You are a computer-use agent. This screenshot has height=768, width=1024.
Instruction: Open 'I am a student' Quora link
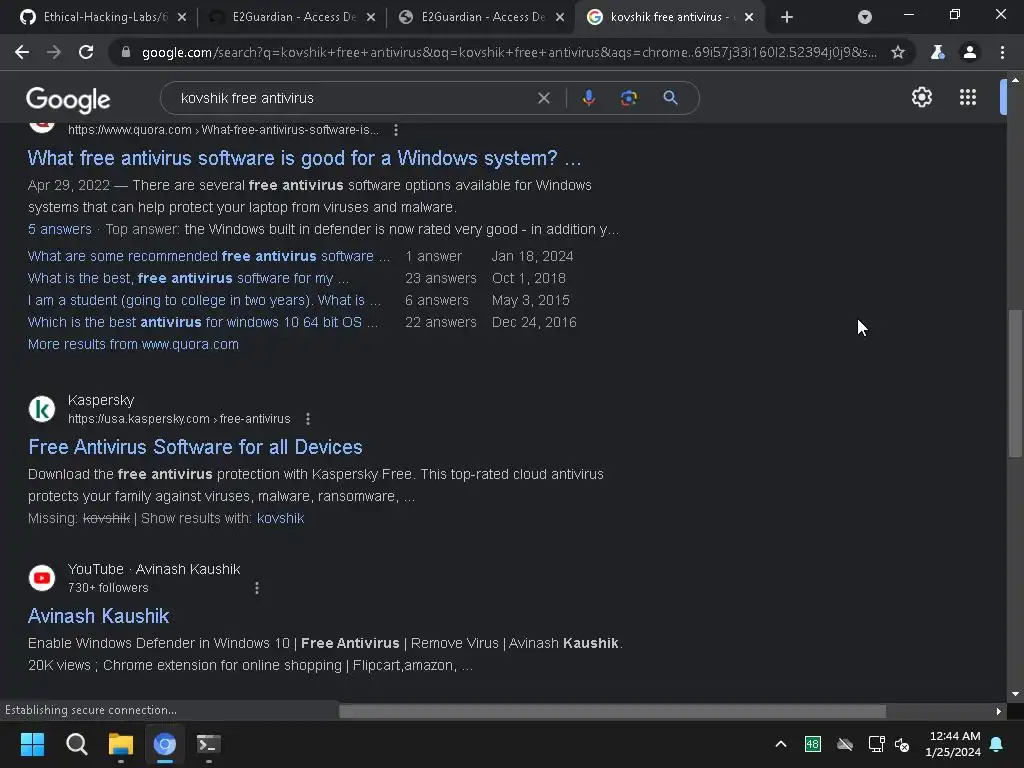[x=204, y=300]
